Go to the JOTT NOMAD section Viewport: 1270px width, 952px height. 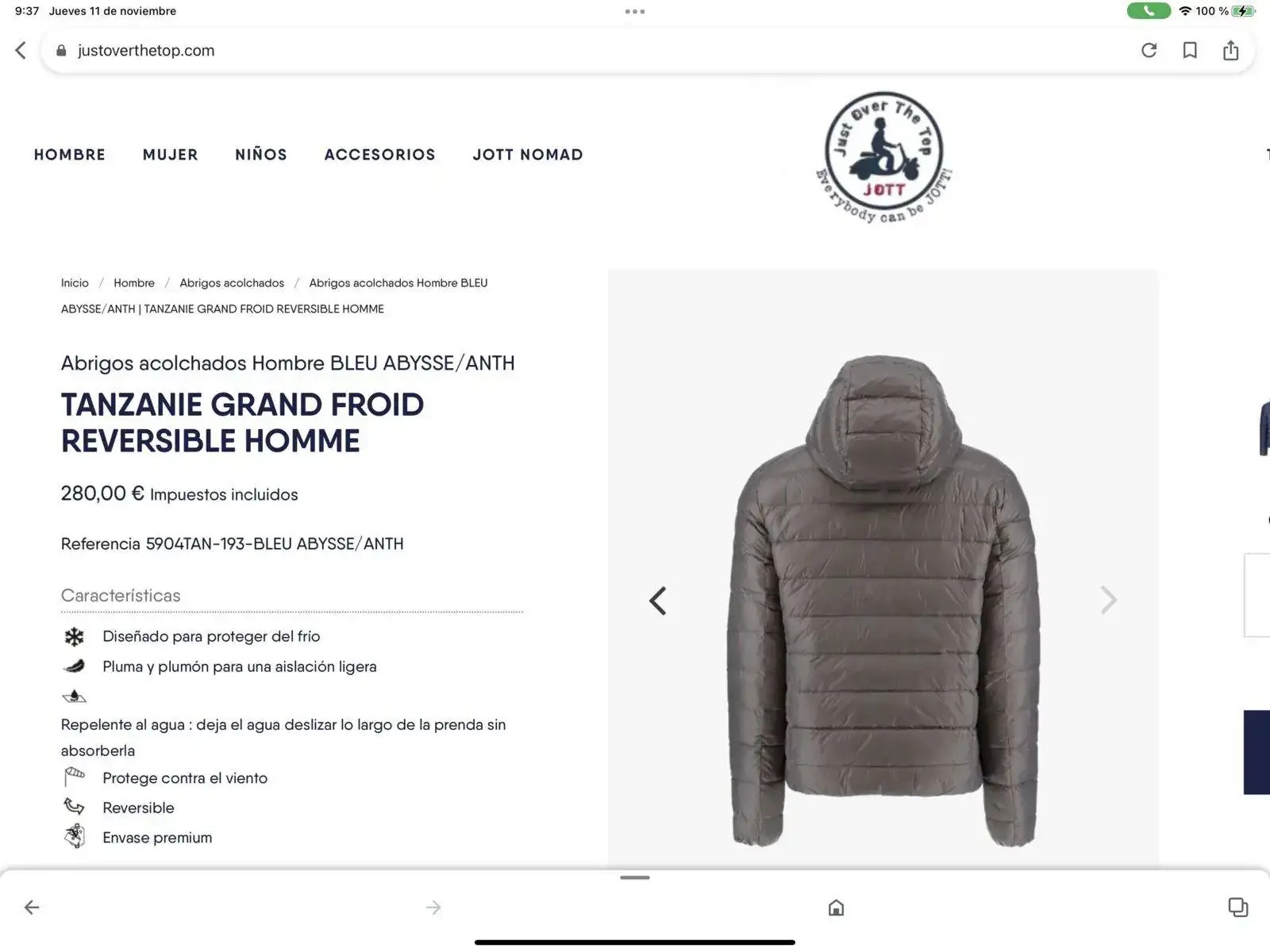point(528,155)
